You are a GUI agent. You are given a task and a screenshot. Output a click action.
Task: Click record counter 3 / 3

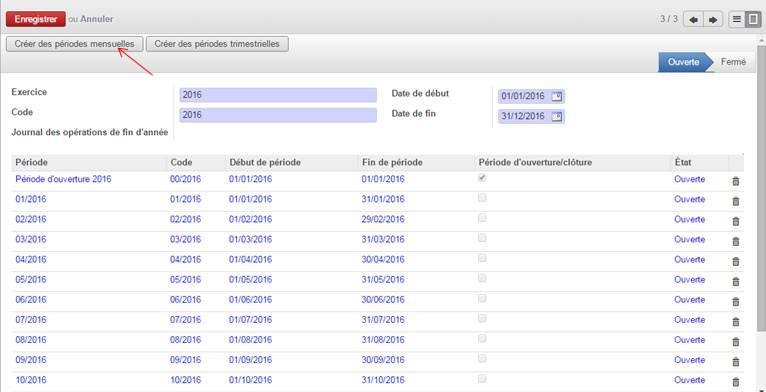669,20
